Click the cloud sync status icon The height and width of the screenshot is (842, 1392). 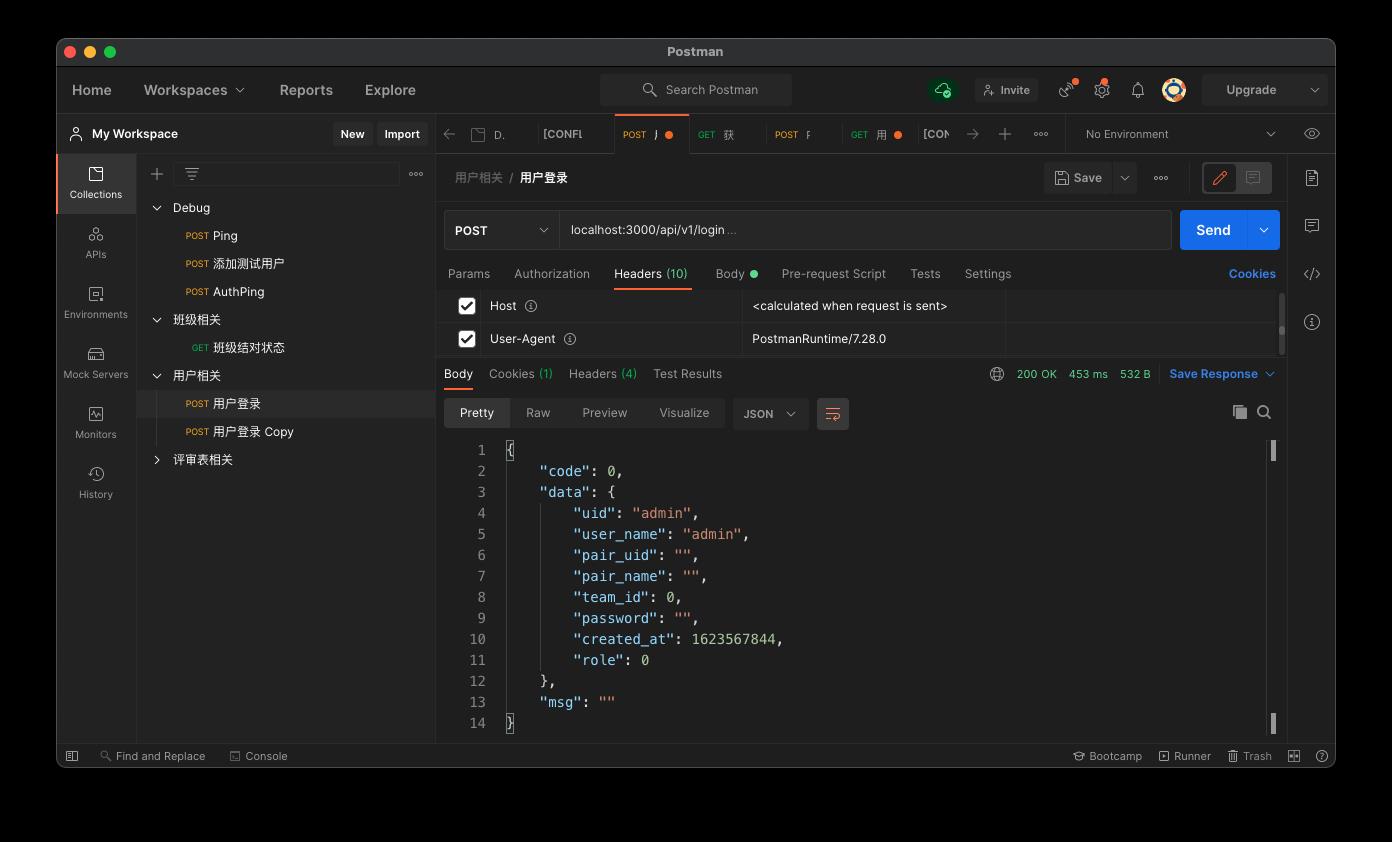coord(943,90)
